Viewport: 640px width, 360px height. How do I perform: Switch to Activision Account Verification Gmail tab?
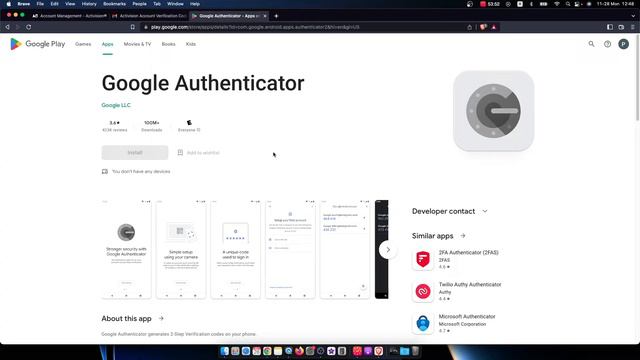149,16
